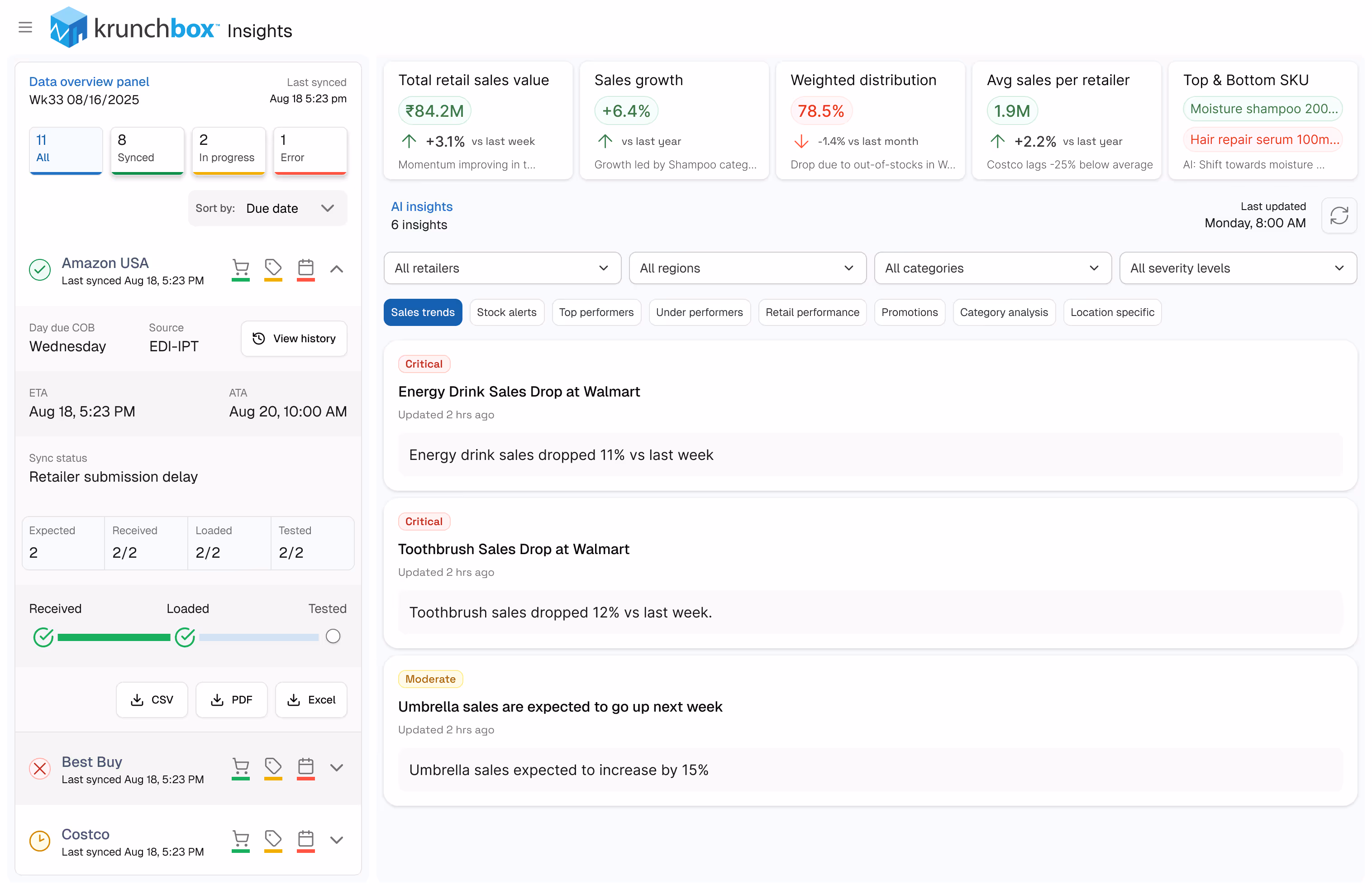The height and width of the screenshot is (890, 1372).
Task: Click the refresh AI insights icon
Action: pos(1339,216)
